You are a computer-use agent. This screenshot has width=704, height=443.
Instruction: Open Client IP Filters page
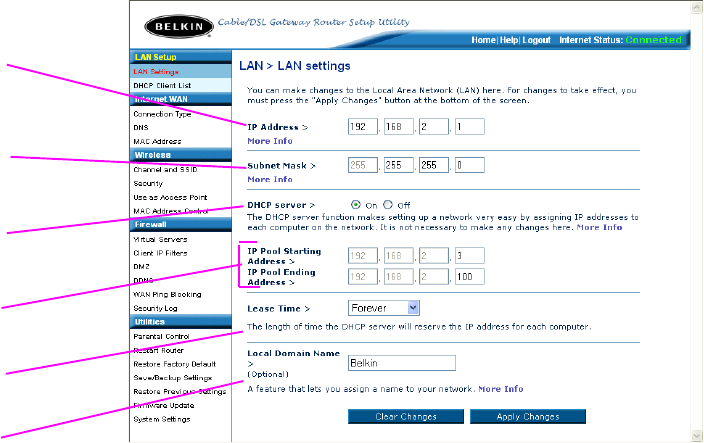160,253
